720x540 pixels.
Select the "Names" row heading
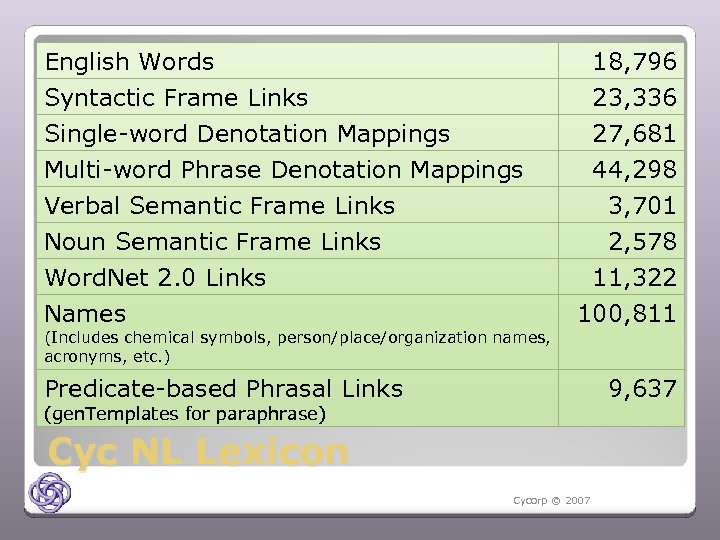[x=85, y=314]
